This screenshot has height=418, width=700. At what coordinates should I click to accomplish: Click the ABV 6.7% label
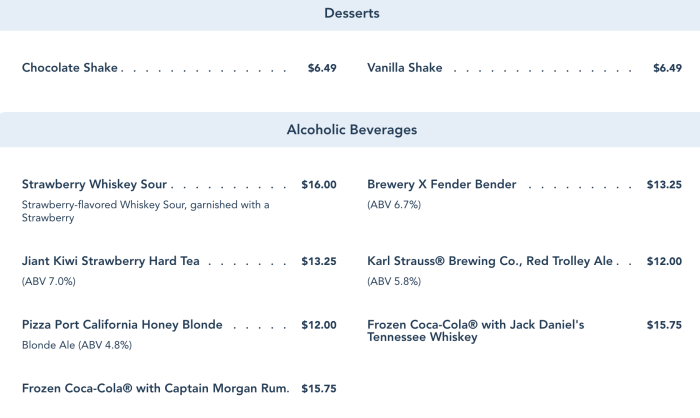click(x=394, y=204)
